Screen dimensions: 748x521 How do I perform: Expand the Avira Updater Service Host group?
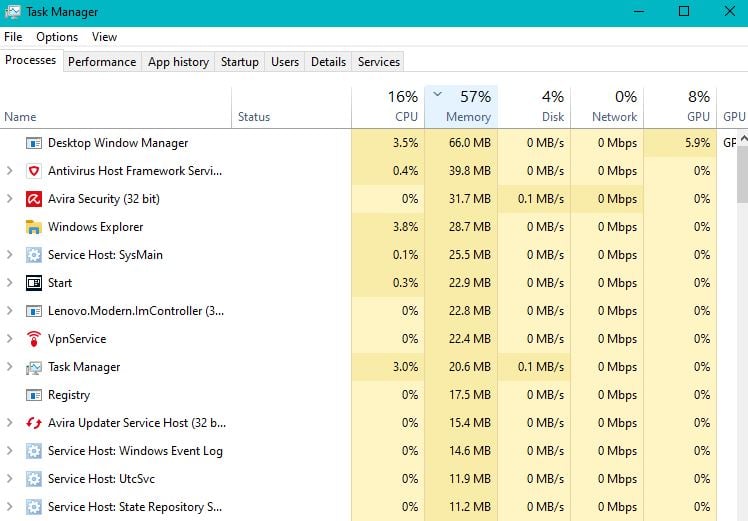pos(10,422)
